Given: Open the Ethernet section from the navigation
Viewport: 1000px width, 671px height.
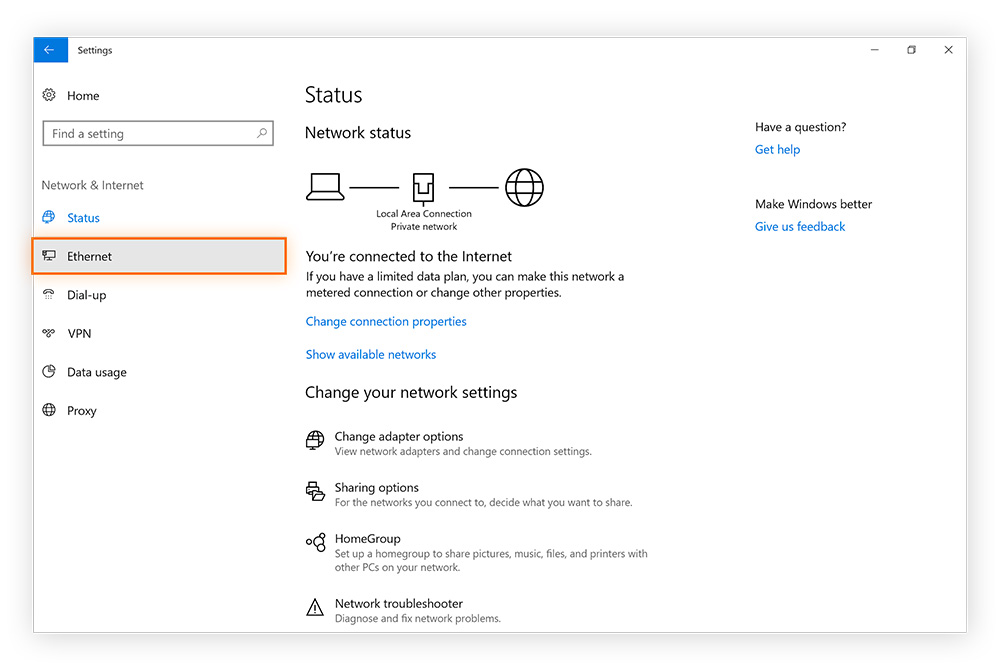Looking at the screenshot, I should 90,256.
